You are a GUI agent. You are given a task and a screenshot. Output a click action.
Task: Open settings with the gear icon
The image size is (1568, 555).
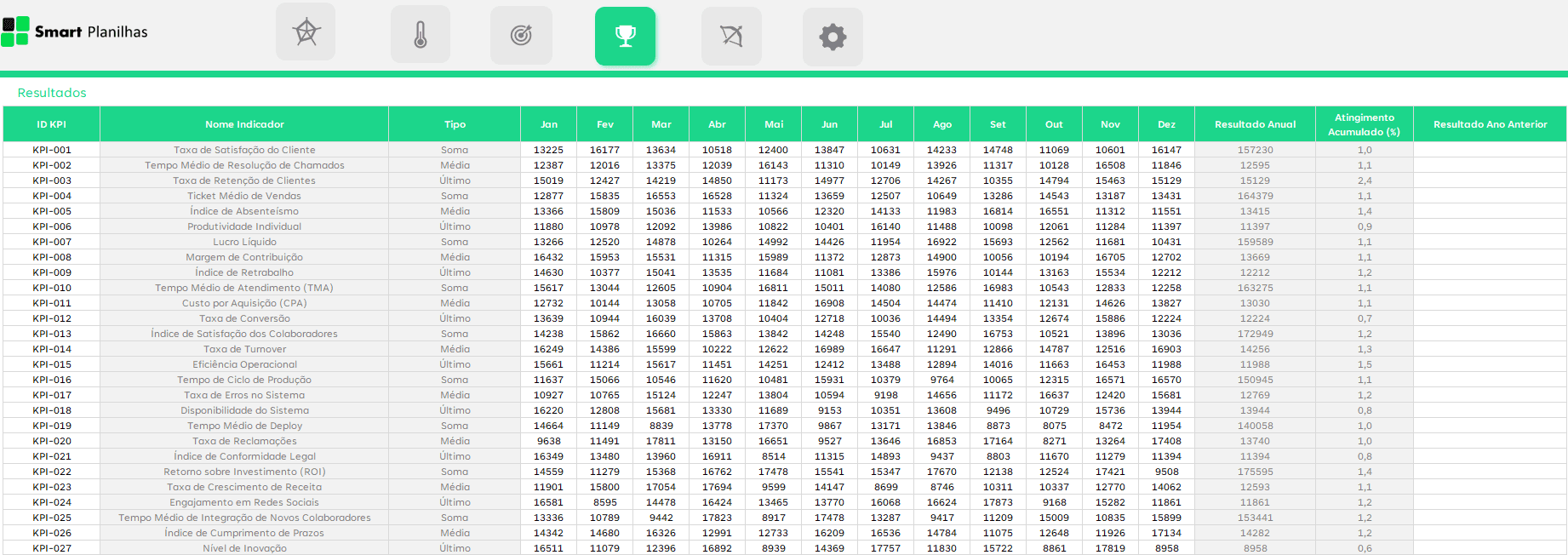click(x=833, y=37)
